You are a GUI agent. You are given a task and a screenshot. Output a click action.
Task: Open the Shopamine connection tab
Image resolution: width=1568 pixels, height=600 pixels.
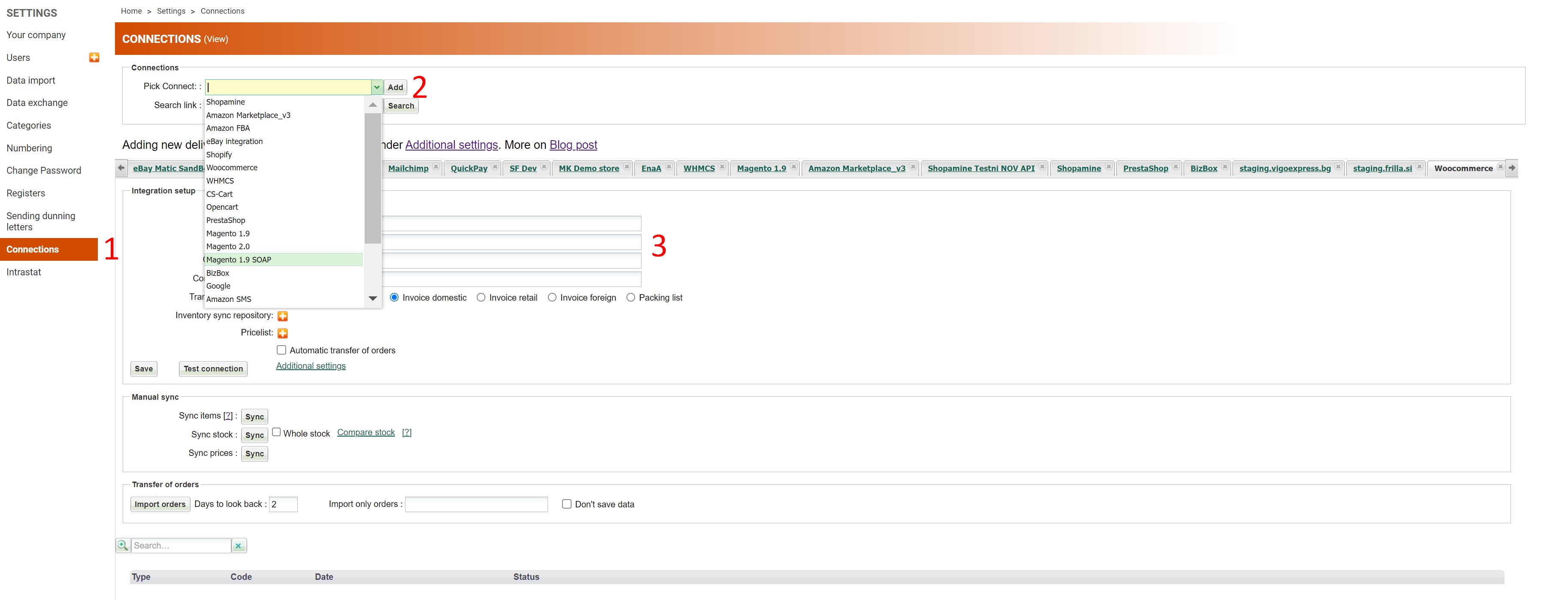click(x=1079, y=169)
